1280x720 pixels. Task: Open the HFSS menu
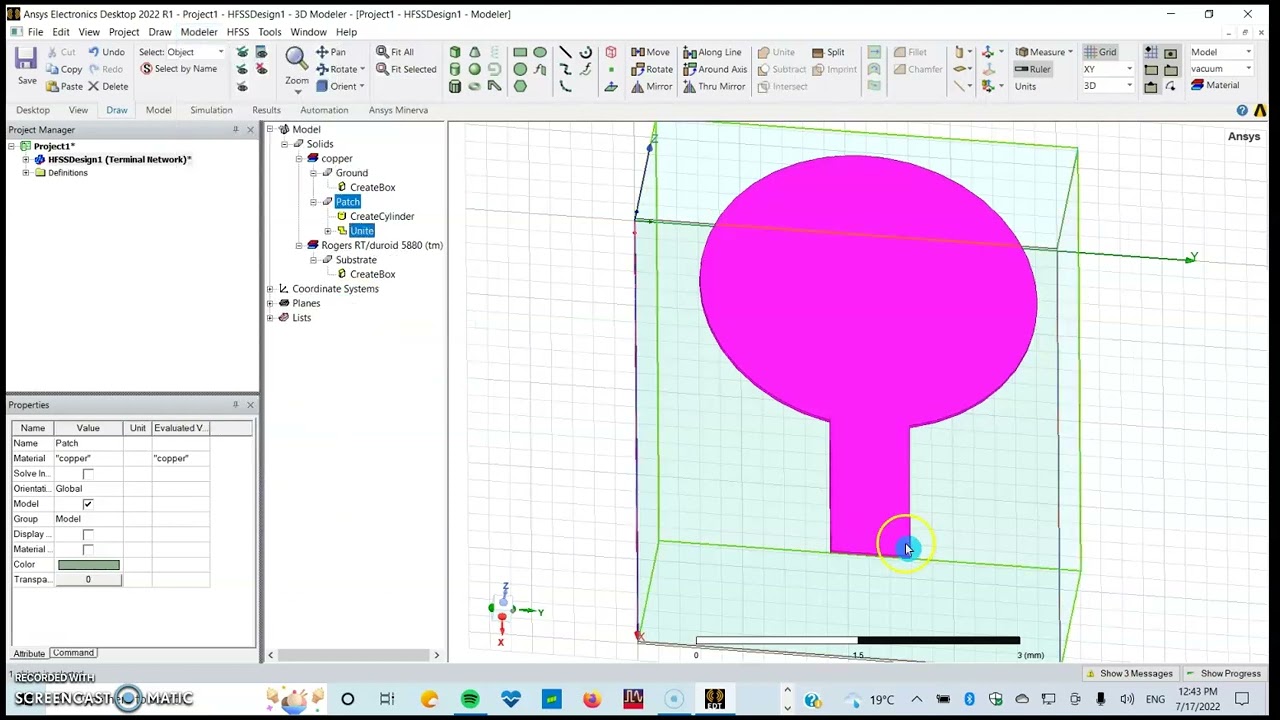pyautogui.click(x=237, y=32)
